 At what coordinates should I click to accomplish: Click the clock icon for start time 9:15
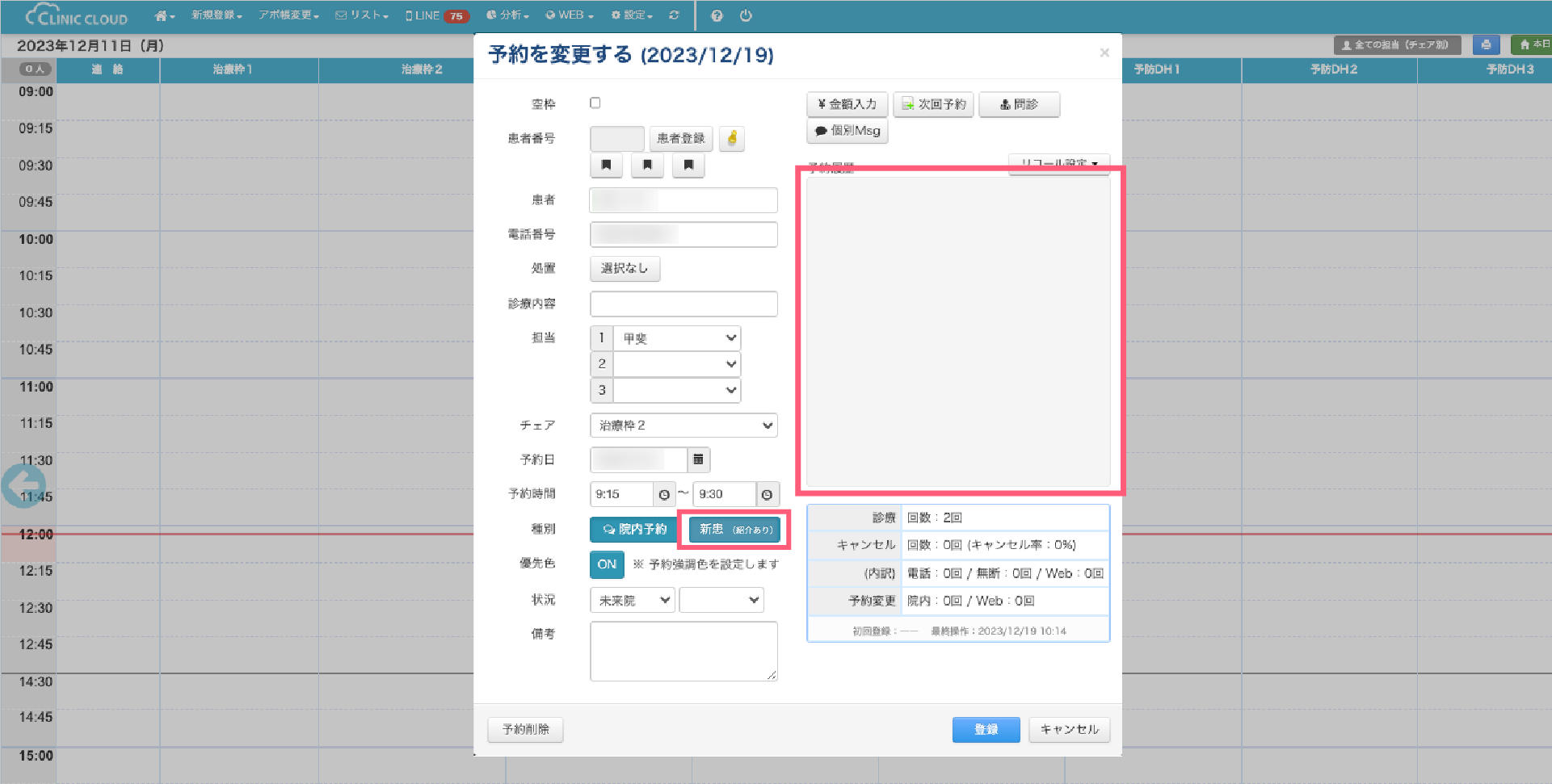(664, 494)
